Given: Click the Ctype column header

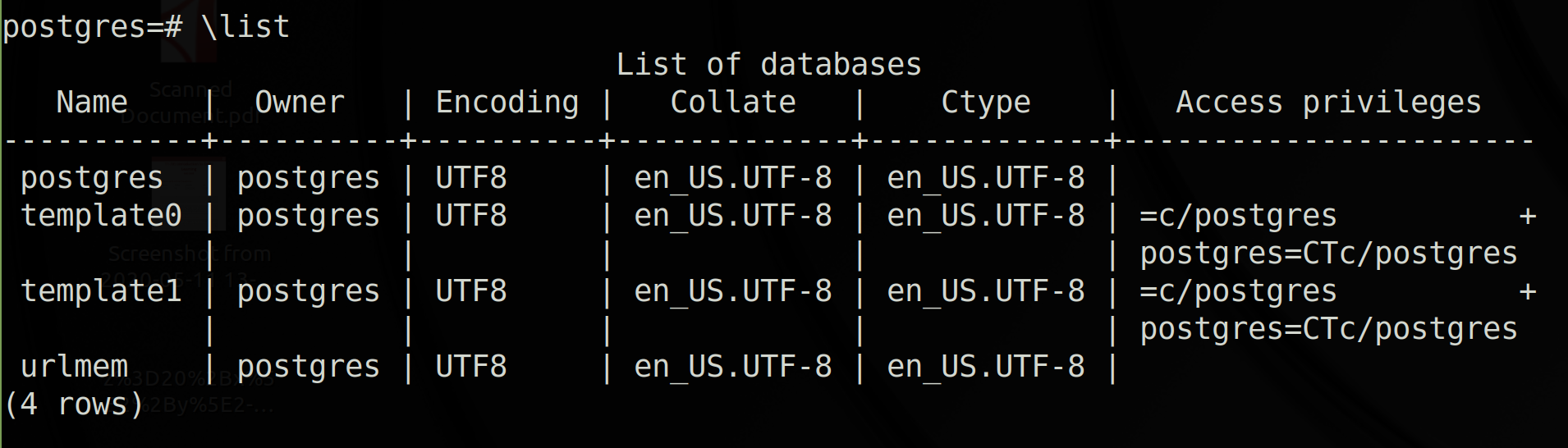Looking at the screenshot, I should pos(986,103).
